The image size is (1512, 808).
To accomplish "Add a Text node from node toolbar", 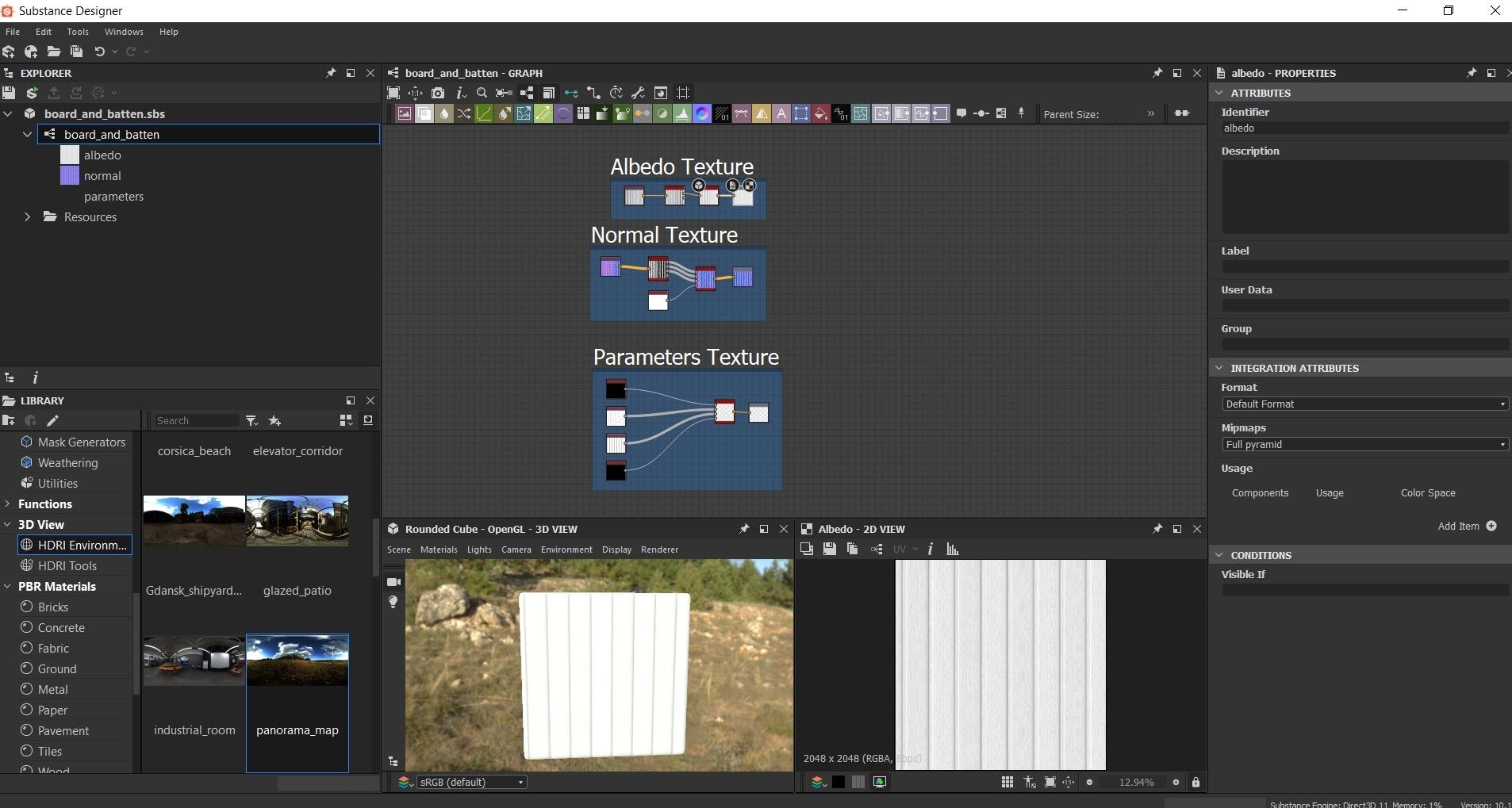I will coord(781,114).
